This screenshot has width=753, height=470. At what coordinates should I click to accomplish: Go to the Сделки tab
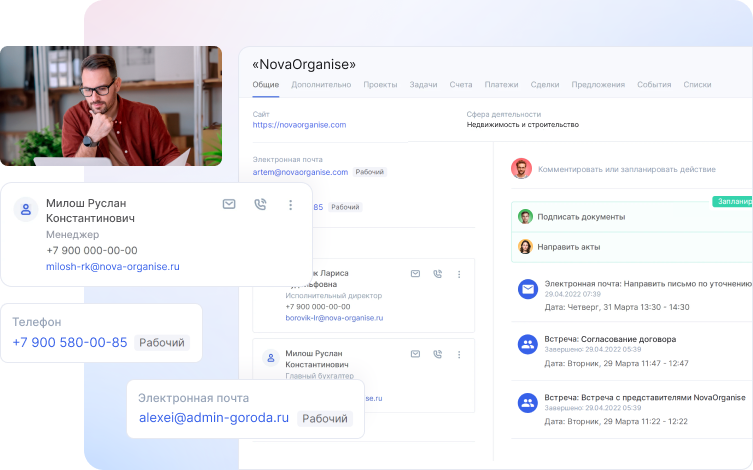tap(545, 85)
